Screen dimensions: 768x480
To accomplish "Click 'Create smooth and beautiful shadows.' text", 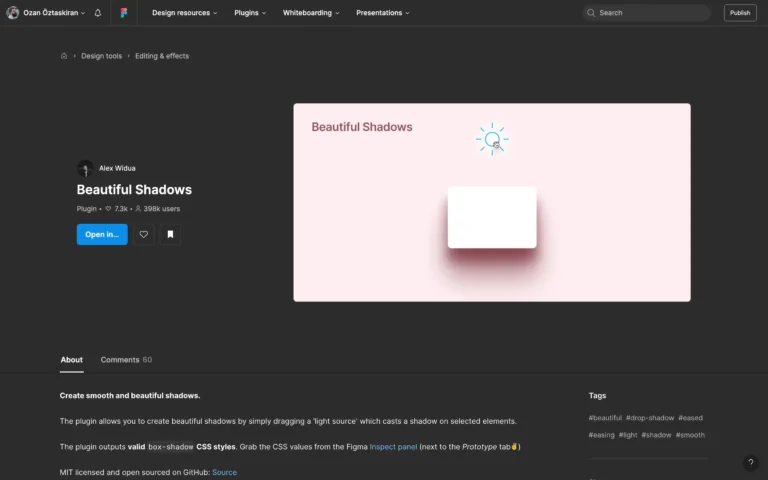I will click(x=130, y=395).
